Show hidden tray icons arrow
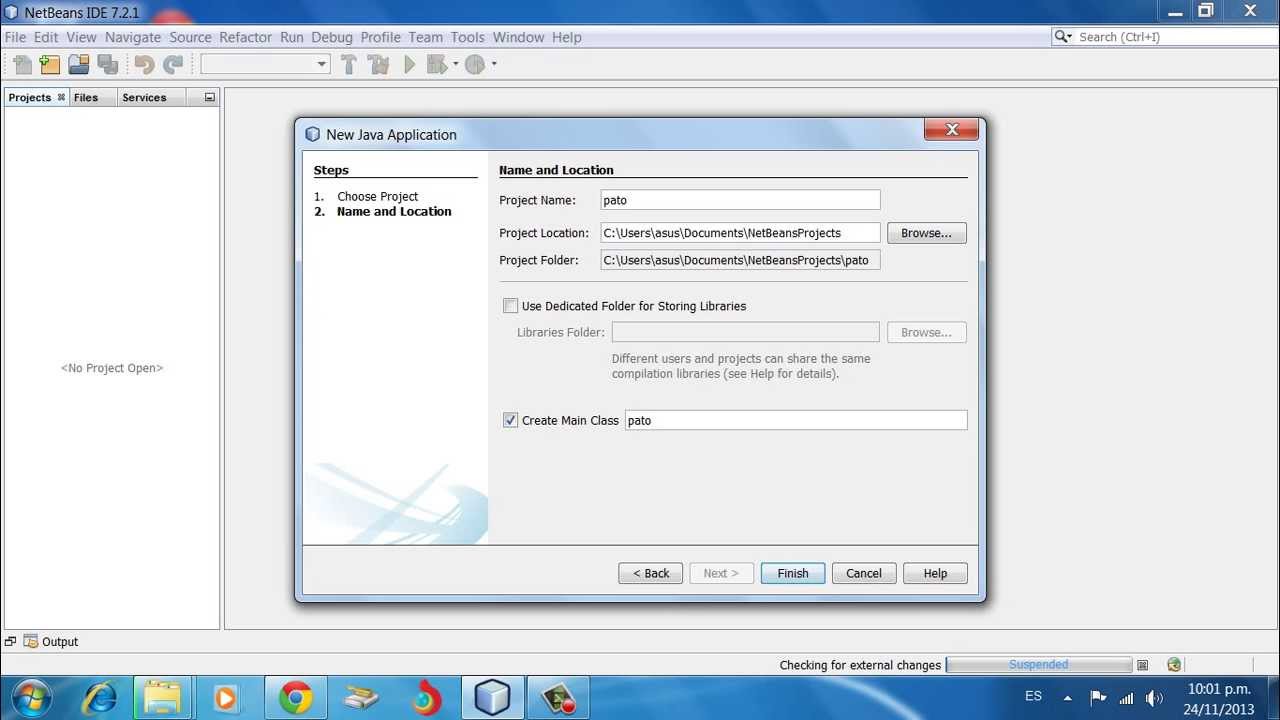The width and height of the screenshot is (1280, 720). [1067, 698]
